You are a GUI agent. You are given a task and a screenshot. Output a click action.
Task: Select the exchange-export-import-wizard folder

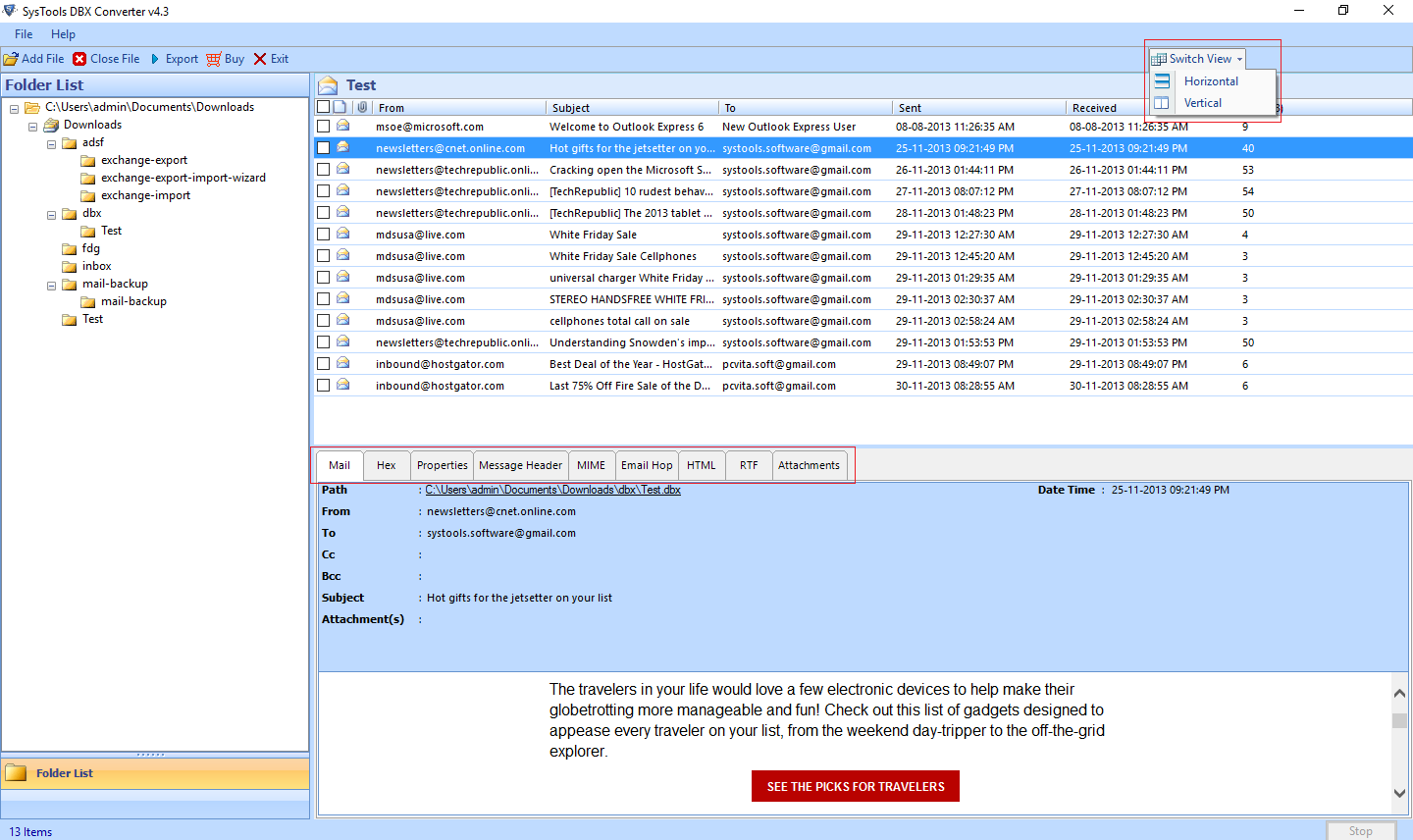(183, 179)
